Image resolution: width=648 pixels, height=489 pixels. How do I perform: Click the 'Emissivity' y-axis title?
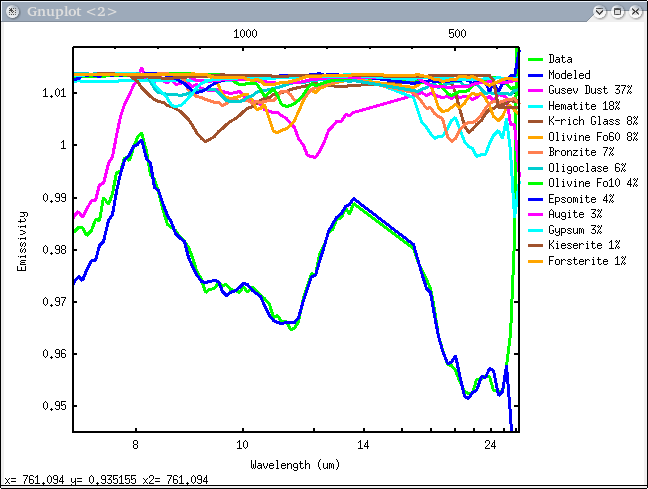22,241
